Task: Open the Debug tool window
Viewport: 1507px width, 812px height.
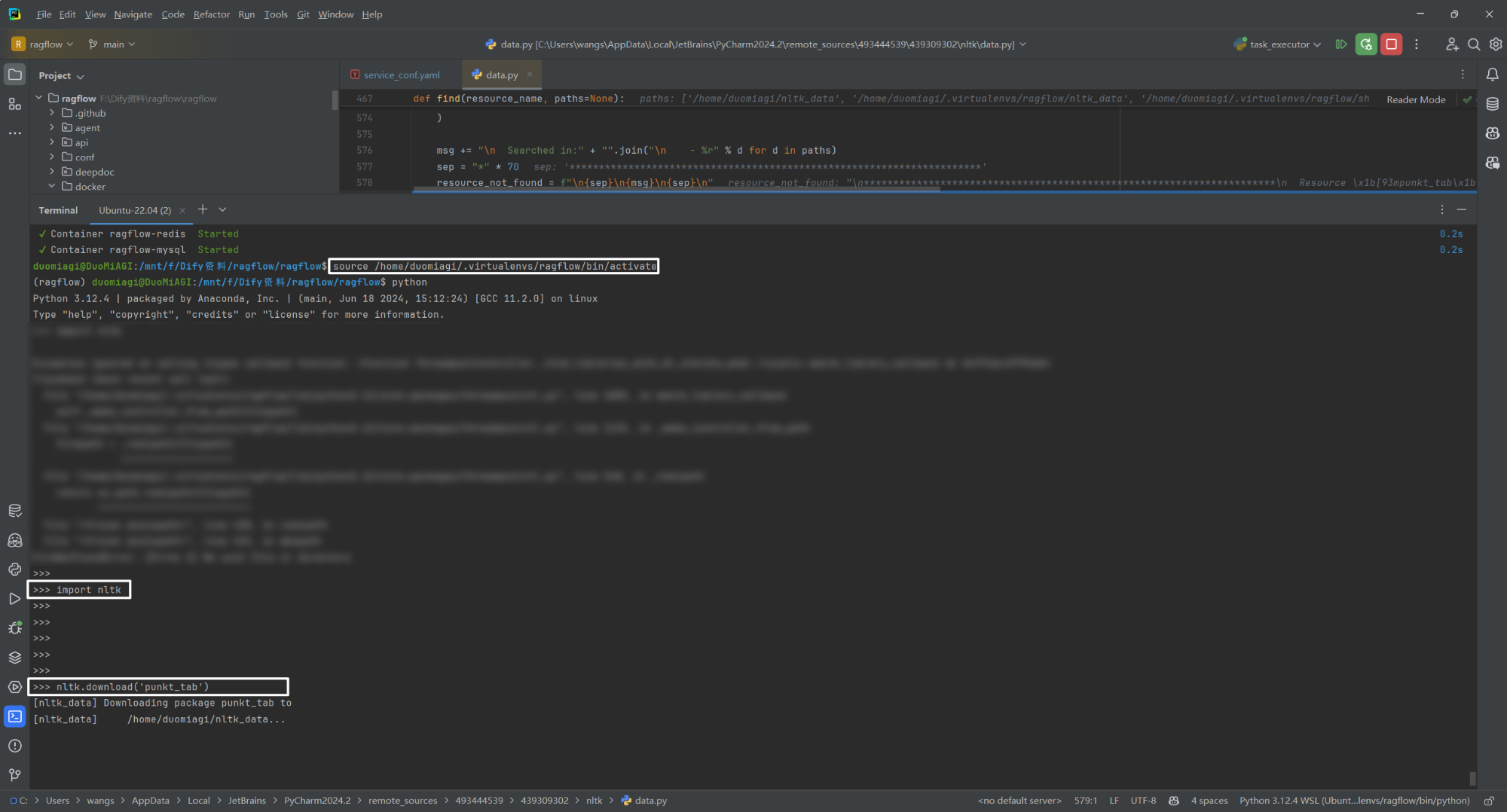Action: pyautogui.click(x=15, y=628)
